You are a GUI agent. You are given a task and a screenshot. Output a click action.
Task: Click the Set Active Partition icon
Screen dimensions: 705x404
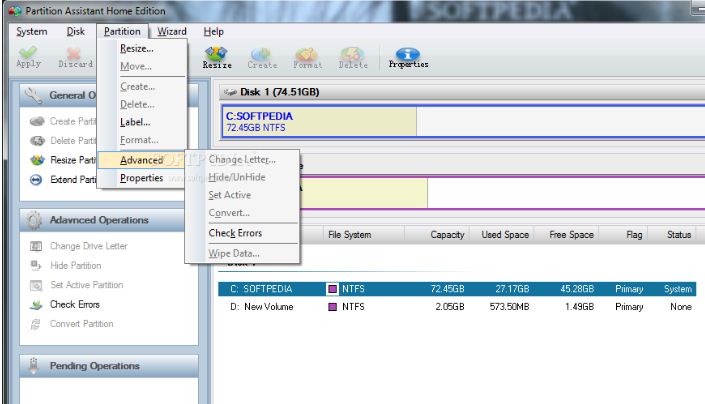click(36, 285)
